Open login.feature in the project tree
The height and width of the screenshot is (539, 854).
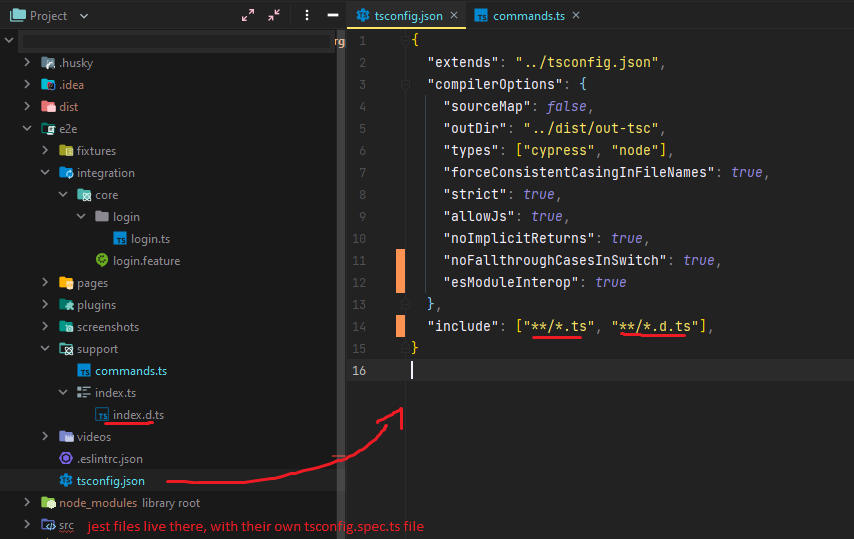(x=147, y=261)
